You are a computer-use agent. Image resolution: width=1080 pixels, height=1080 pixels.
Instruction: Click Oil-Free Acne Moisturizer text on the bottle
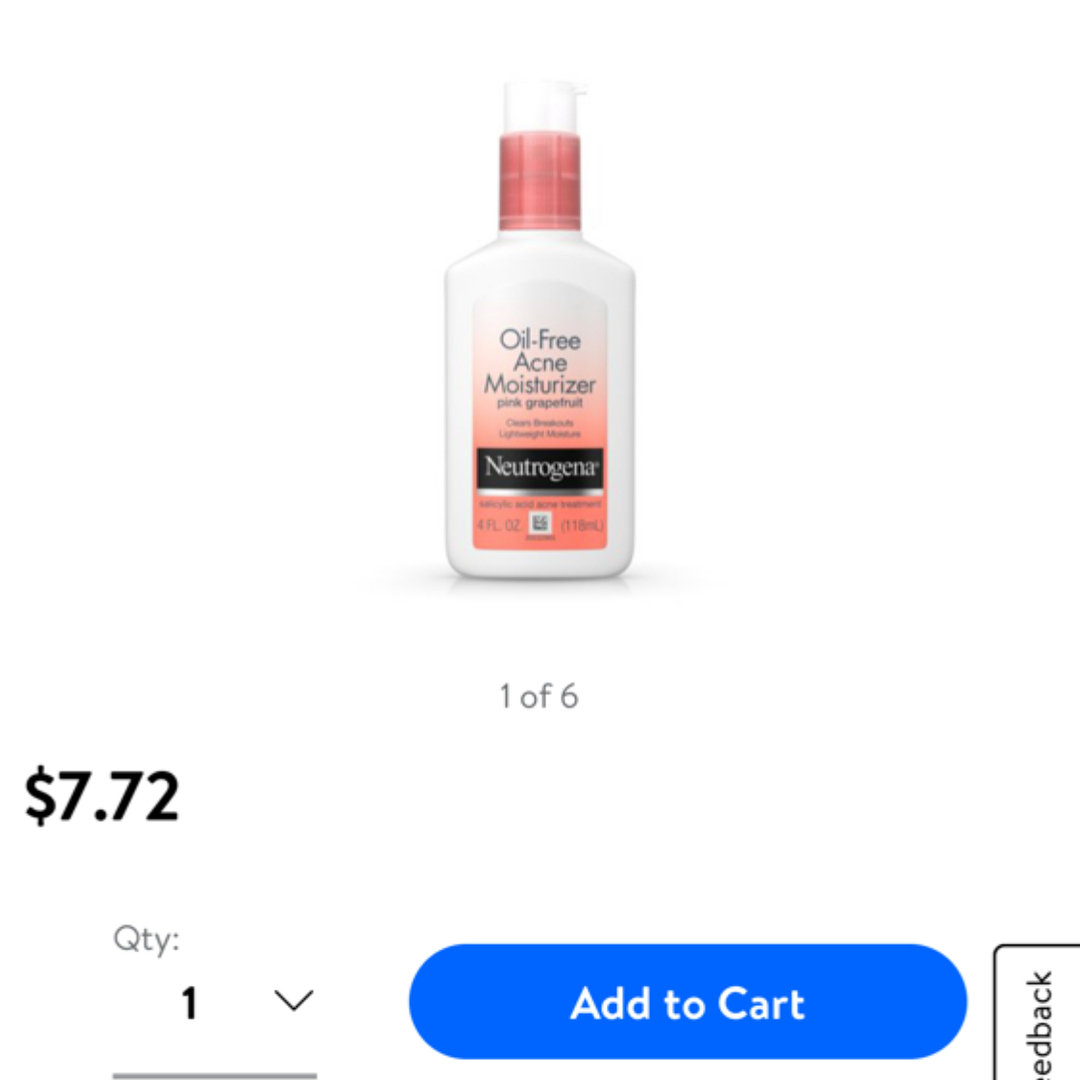click(539, 362)
